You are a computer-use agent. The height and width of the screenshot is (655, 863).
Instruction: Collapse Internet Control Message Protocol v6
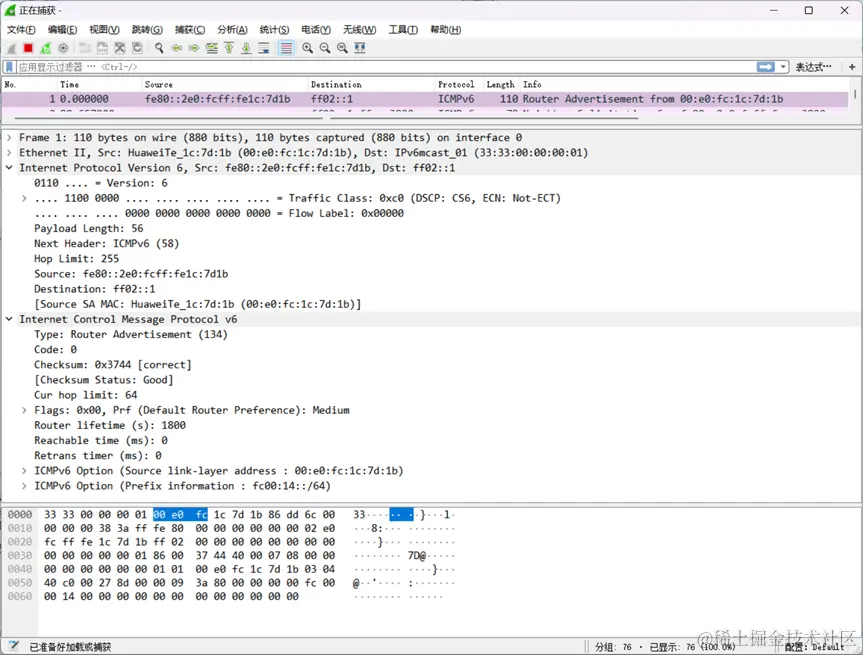pos(9,319)
